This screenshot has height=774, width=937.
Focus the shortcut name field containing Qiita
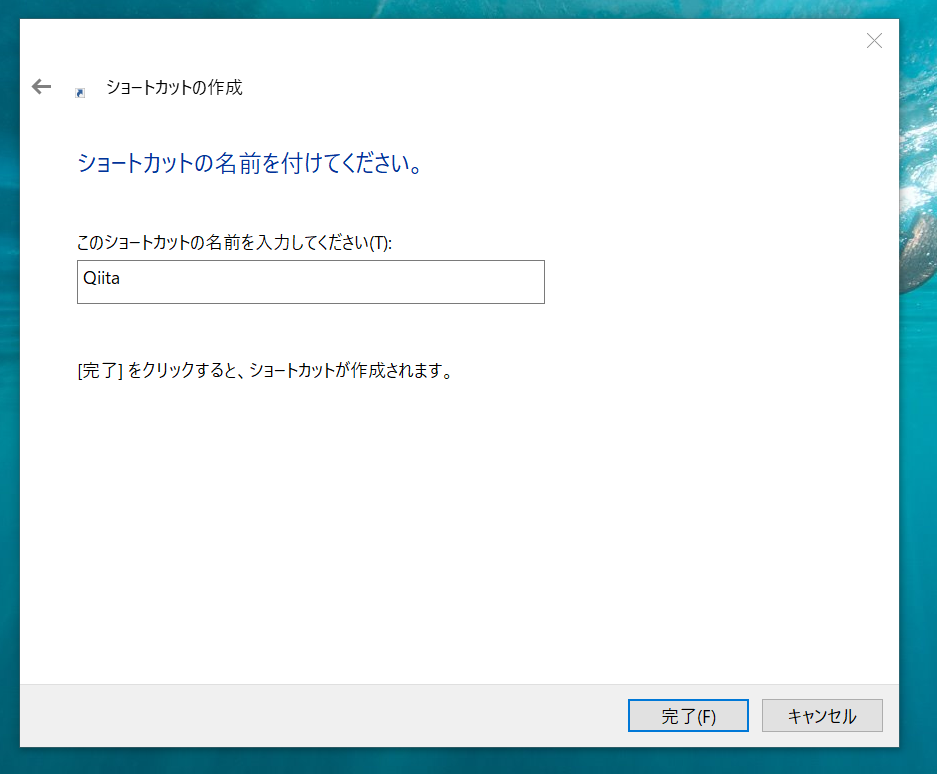click(x=311, y=282)
